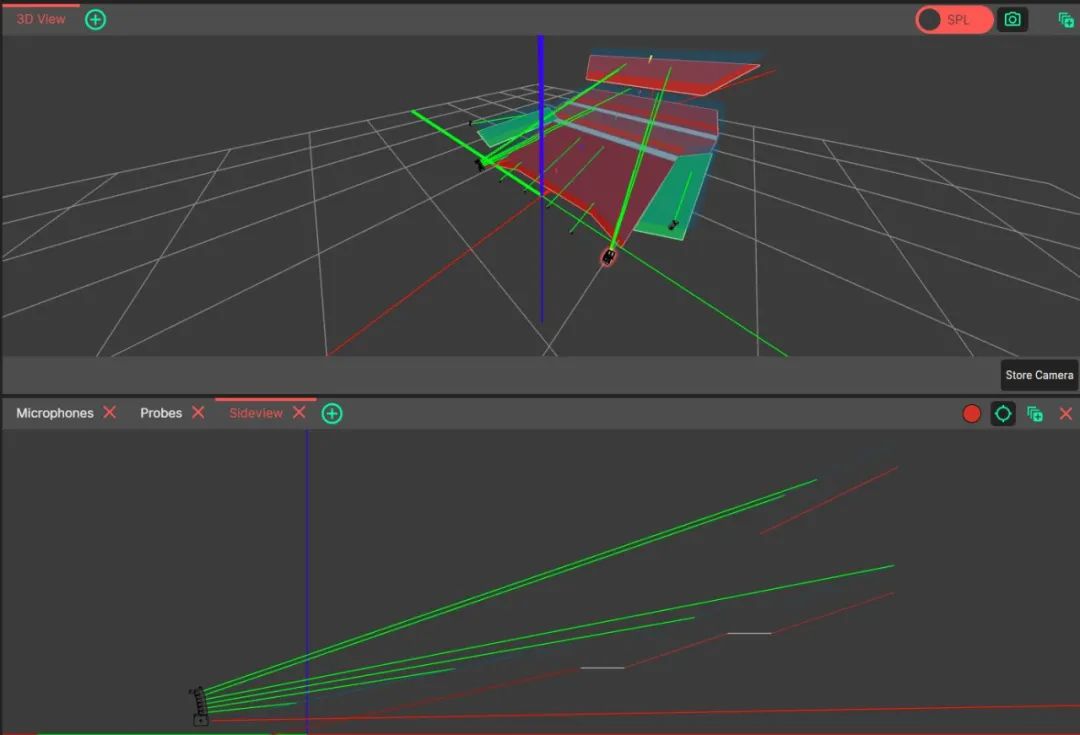The height and width of the screenshot is (735, 1080).
Task: Click the lower panel duplicate view icon
Action: [x=1035, y=414]
